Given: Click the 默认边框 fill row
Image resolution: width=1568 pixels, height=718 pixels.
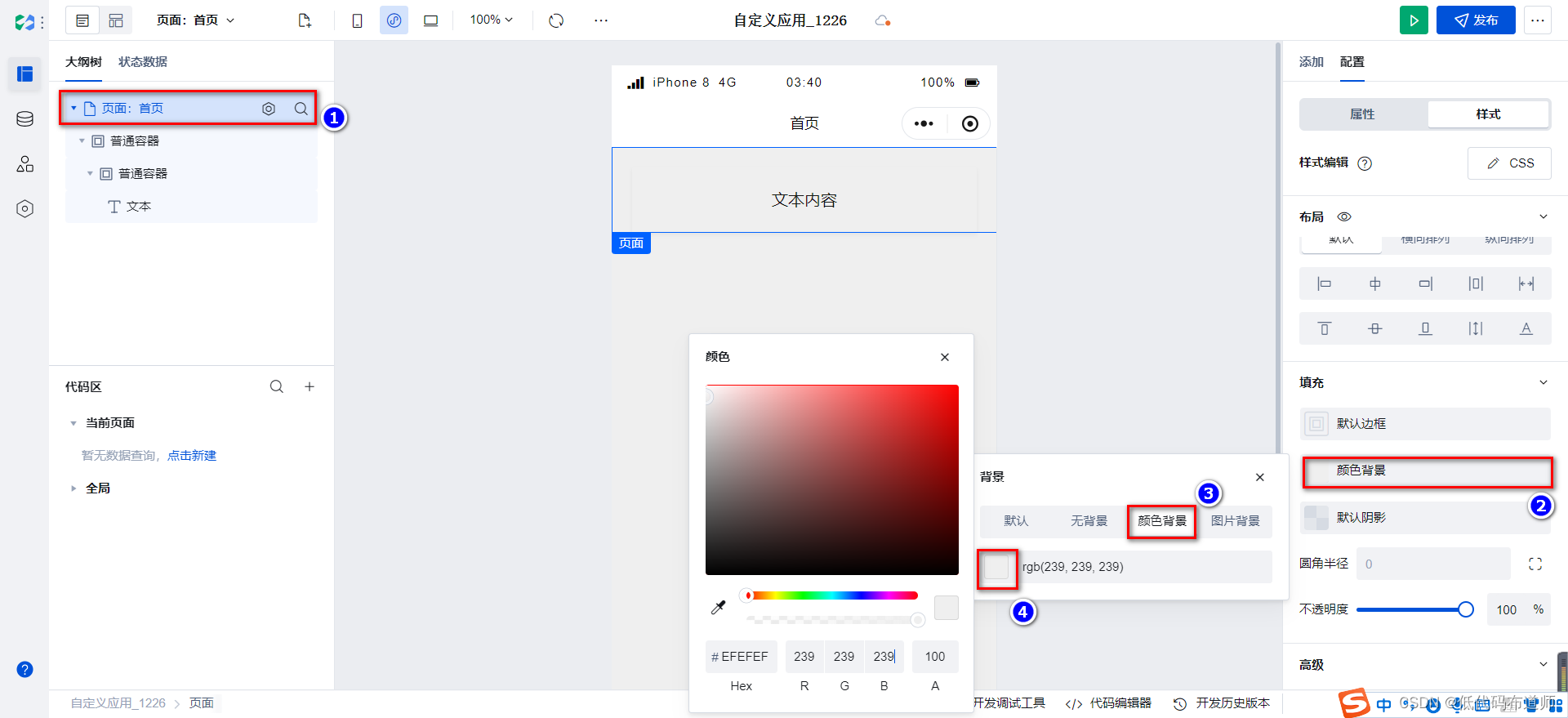Looking at the screenshot, I should point(1424,424).
